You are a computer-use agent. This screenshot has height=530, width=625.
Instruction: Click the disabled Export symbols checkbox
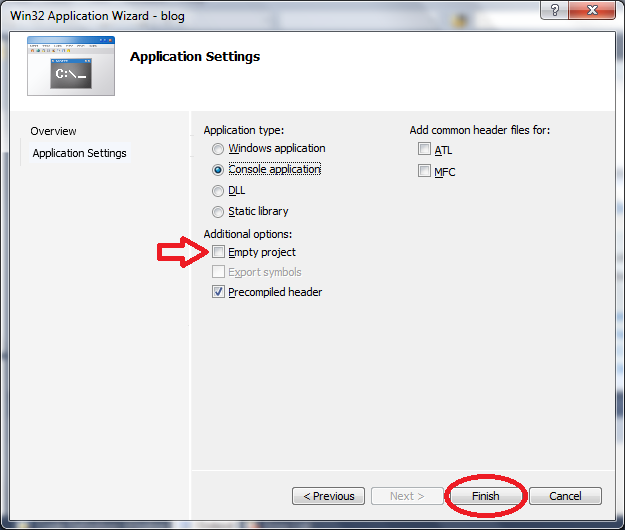218,272
